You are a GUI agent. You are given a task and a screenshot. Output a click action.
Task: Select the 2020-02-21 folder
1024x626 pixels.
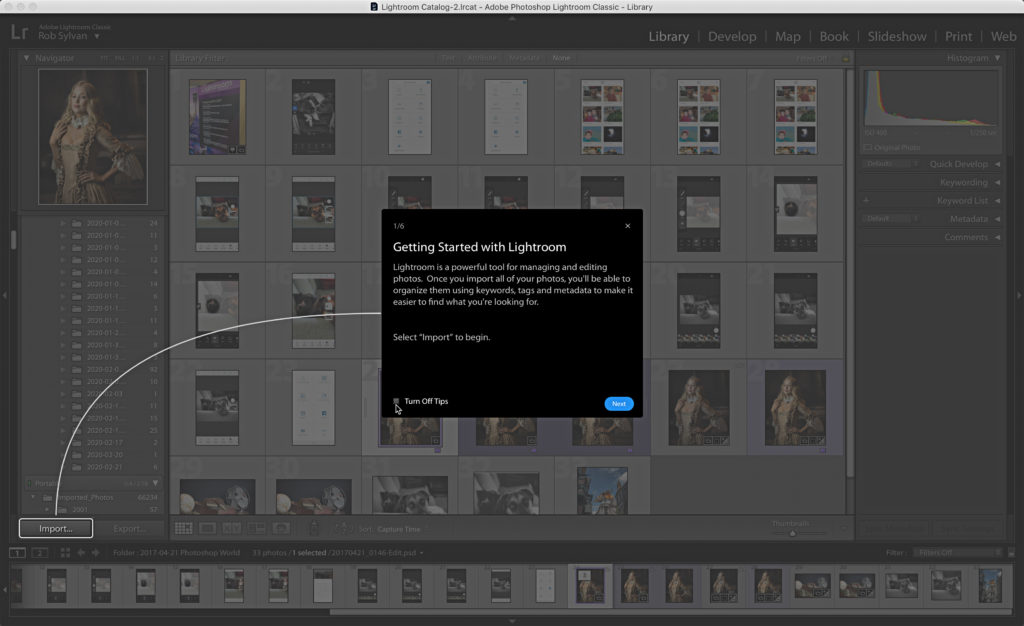tap(104, 467)
